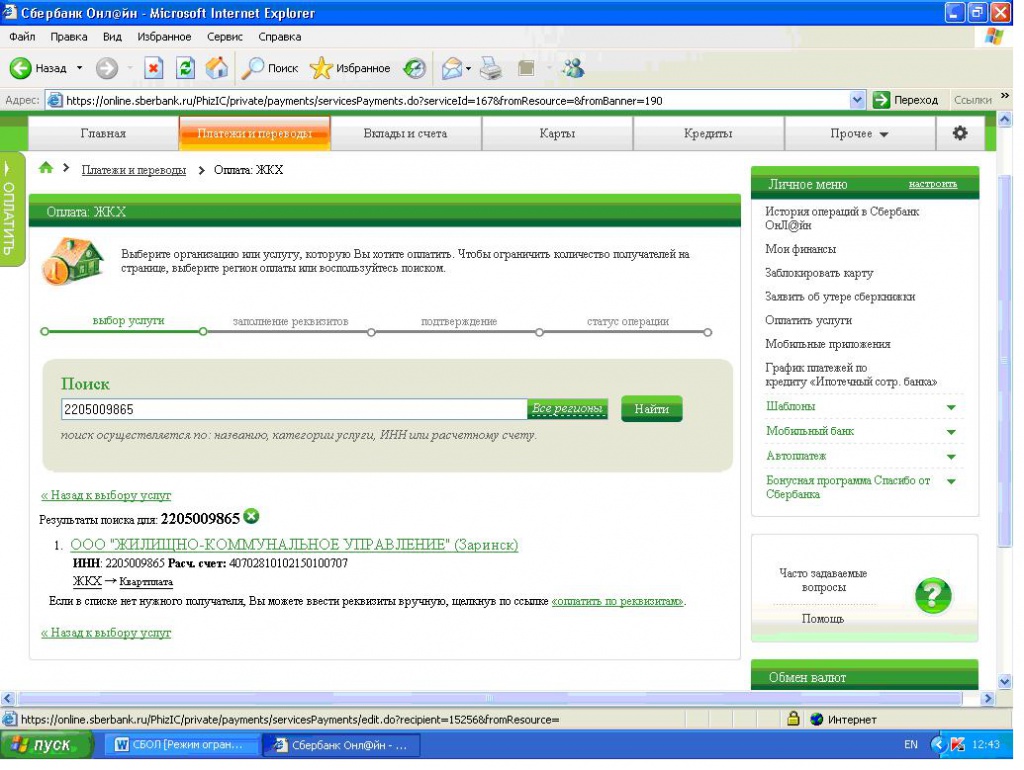Open the Правка menu

[69, 37]
